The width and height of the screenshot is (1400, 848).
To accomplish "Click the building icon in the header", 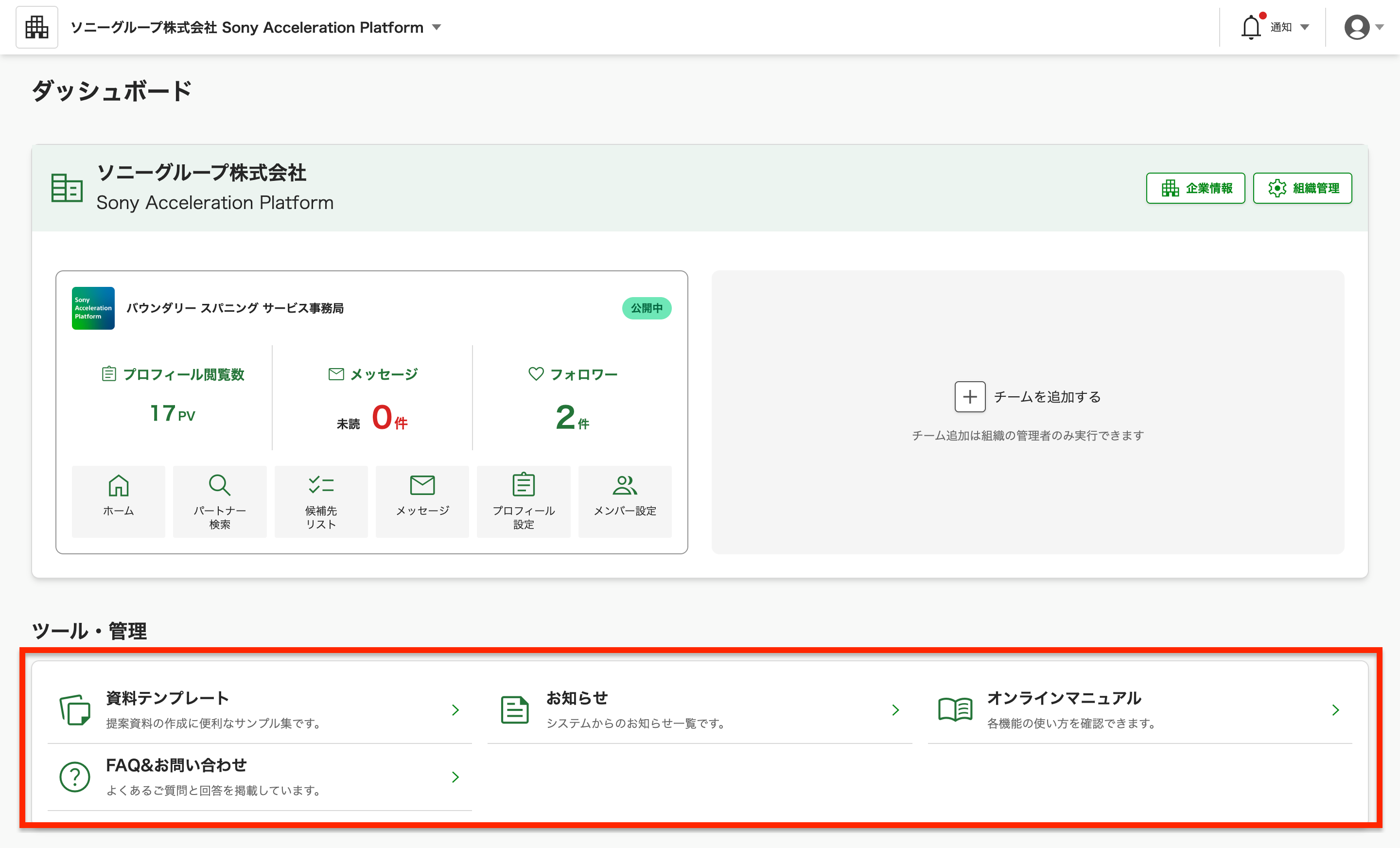I will [36, 26].
